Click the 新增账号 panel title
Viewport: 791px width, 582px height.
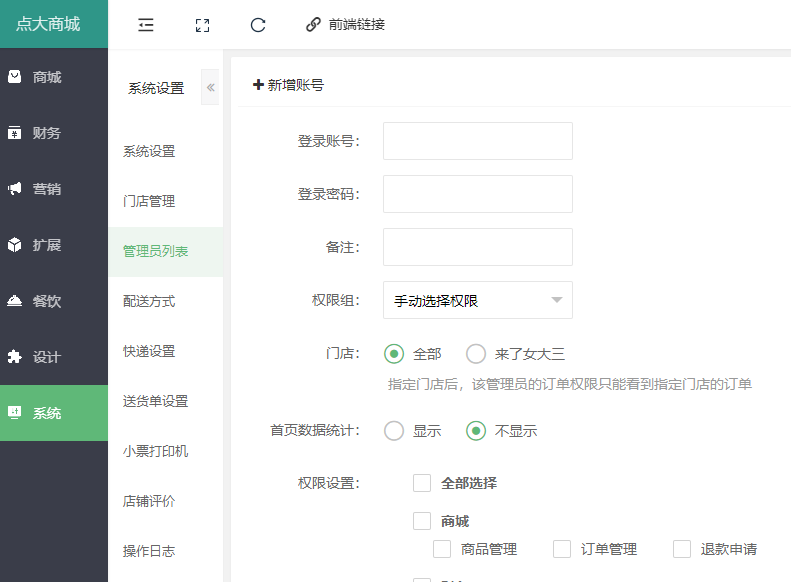296,85
